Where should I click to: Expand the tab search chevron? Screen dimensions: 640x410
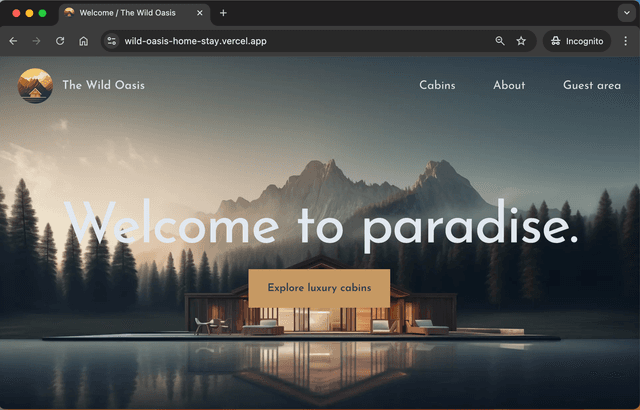coord(627,13)
